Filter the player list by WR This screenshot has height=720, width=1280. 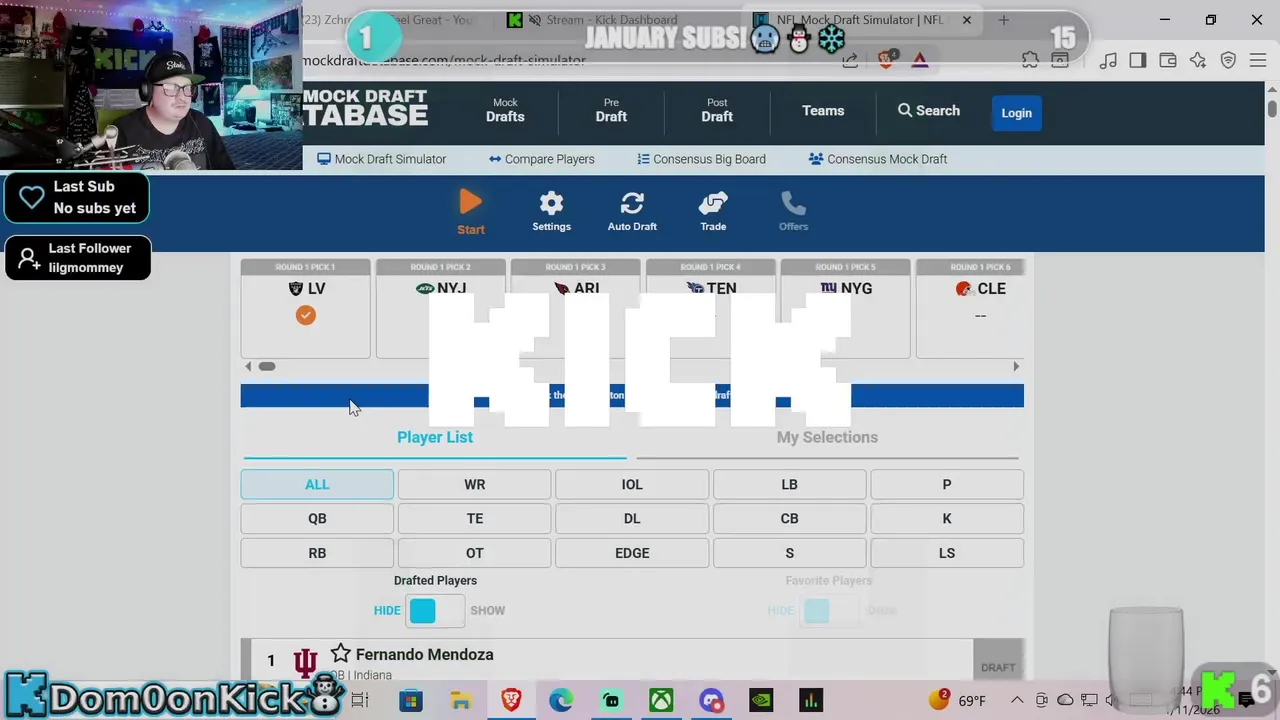click(474, 484)
